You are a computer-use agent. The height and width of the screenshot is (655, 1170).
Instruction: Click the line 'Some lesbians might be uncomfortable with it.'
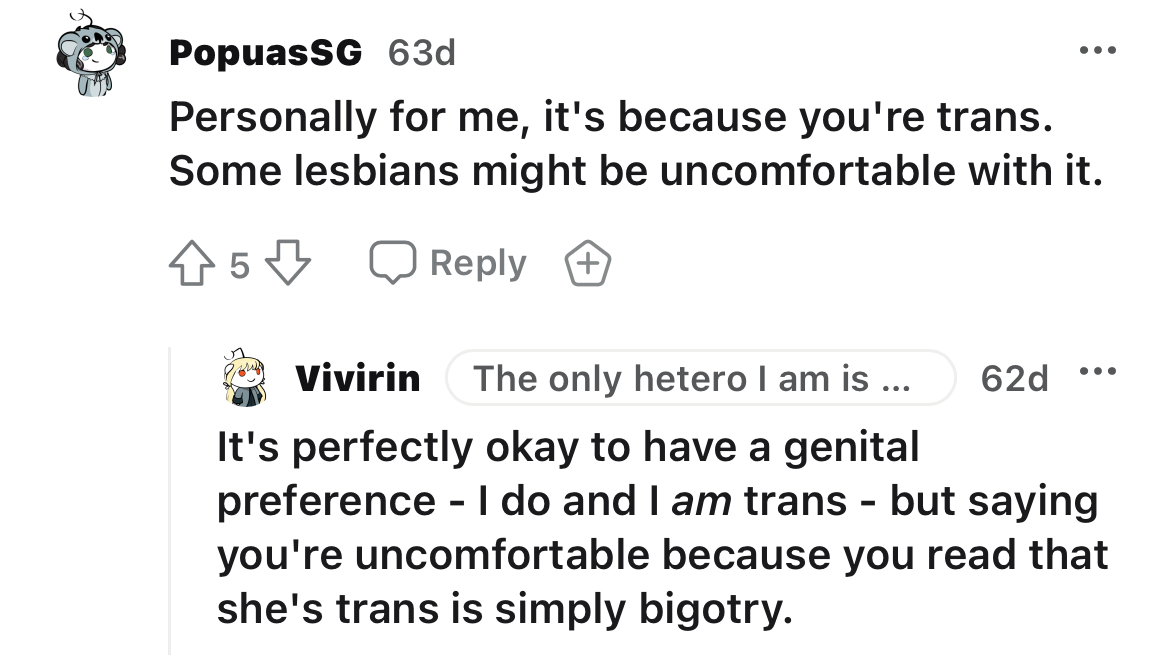(636, 171)
